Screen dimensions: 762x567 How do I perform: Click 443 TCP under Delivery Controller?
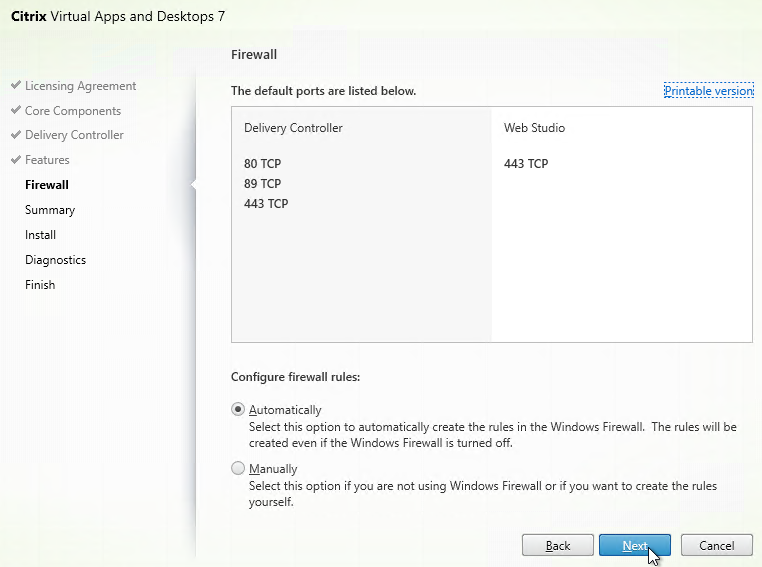click(x=266, y=204)
